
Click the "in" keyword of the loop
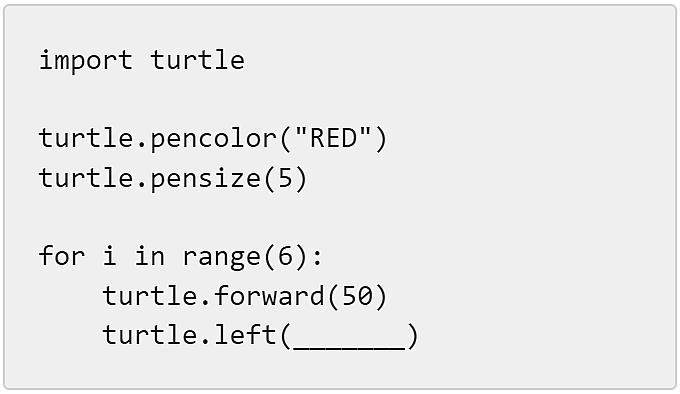tap(150, 255)
